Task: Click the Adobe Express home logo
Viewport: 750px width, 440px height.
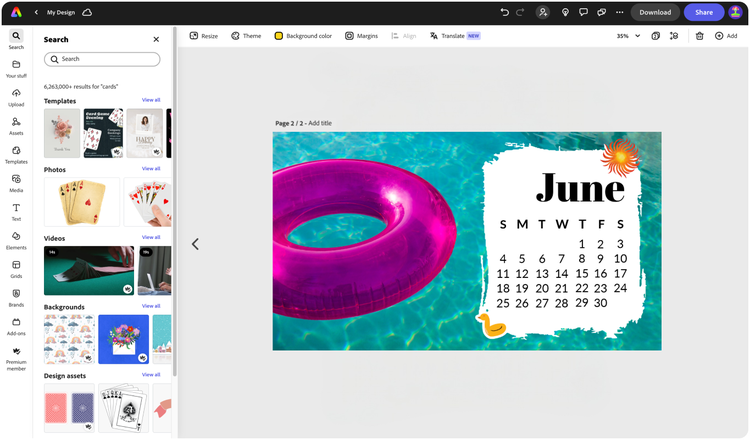Action: [16, 12]
